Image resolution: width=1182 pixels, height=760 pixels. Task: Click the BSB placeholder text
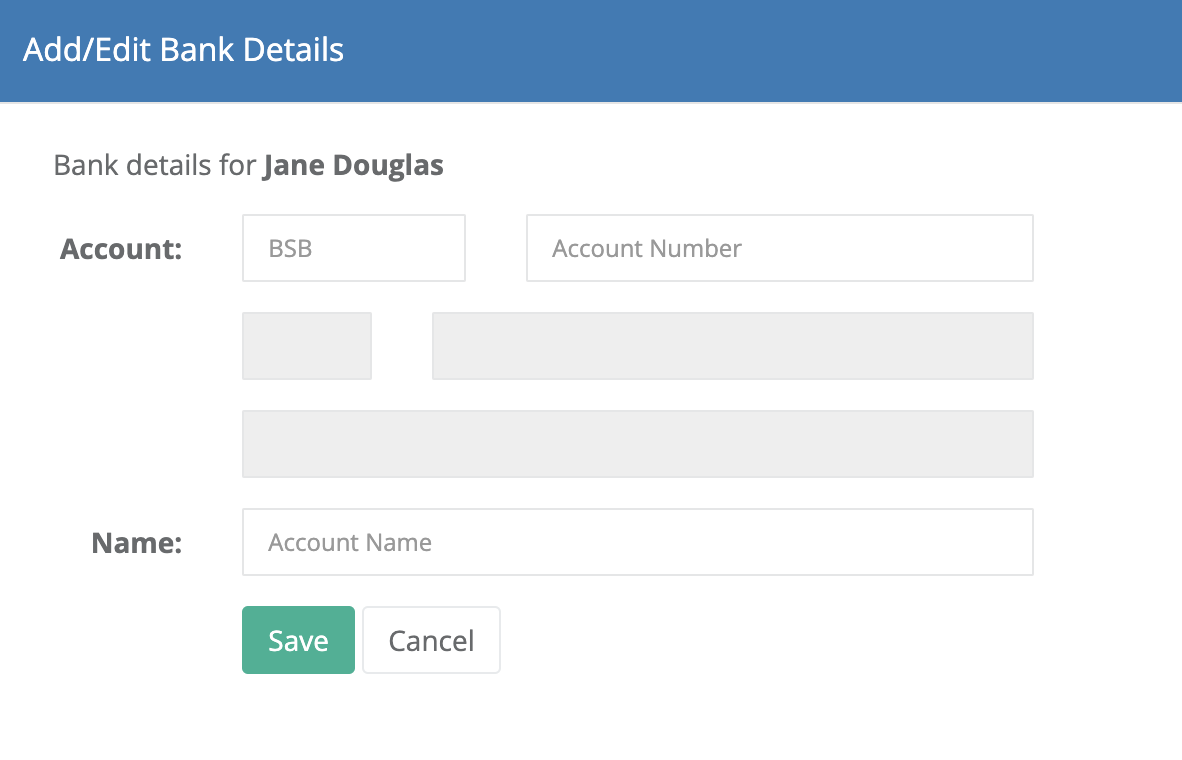pos(290,248)
